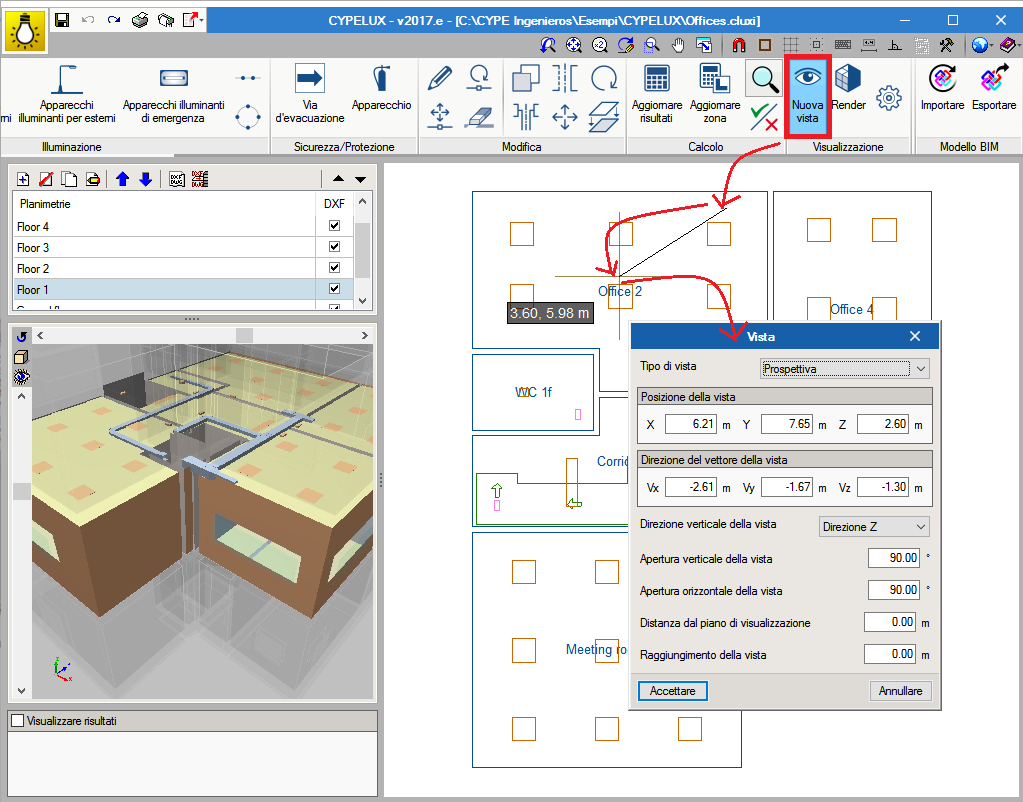This screenshot has height=802, width=1023.
Task: Toggle the red magnet snap icon
Action: tap(739, 45)
